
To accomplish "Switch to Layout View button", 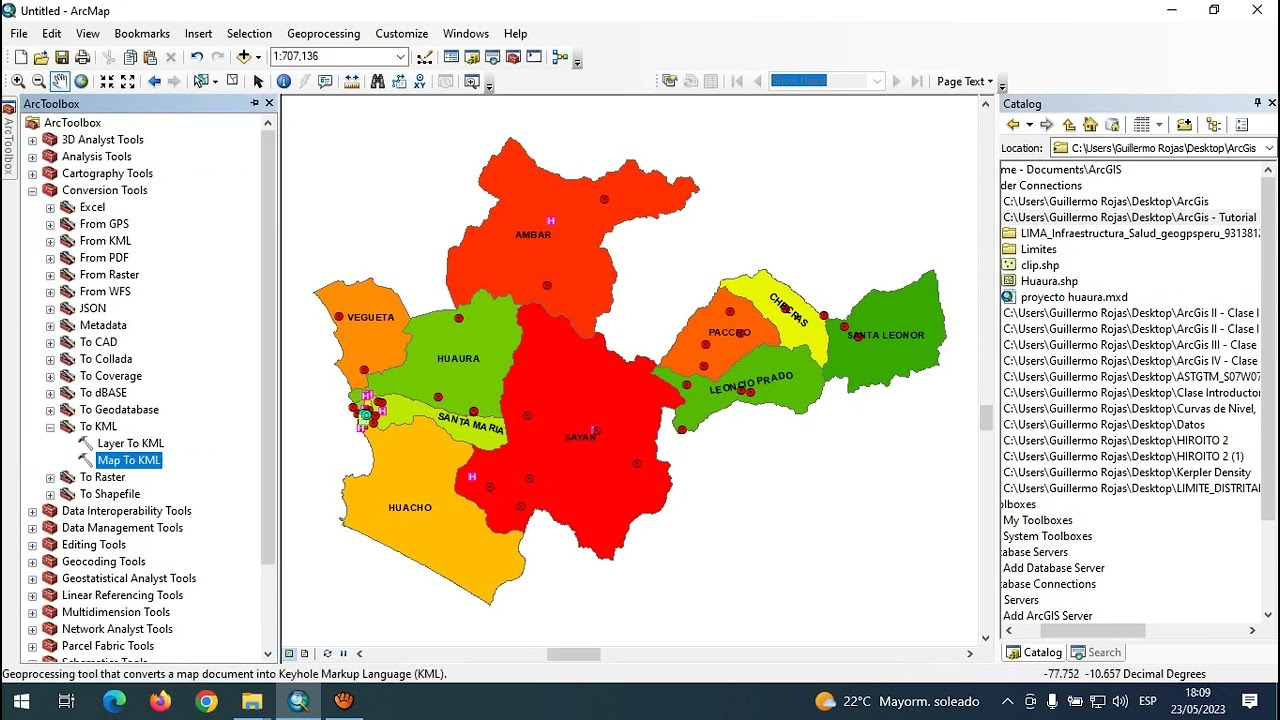I will [x=305, y=654].
